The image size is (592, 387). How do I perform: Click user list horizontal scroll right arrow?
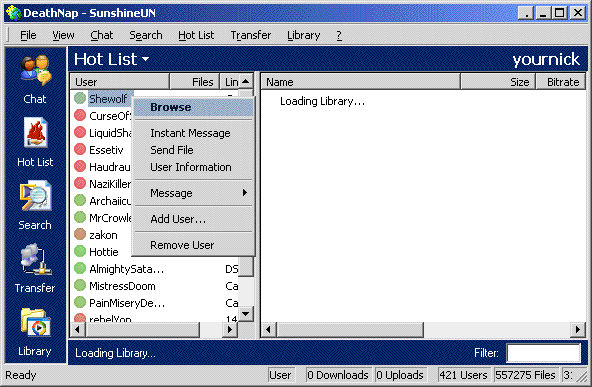(x=230, y=329)
